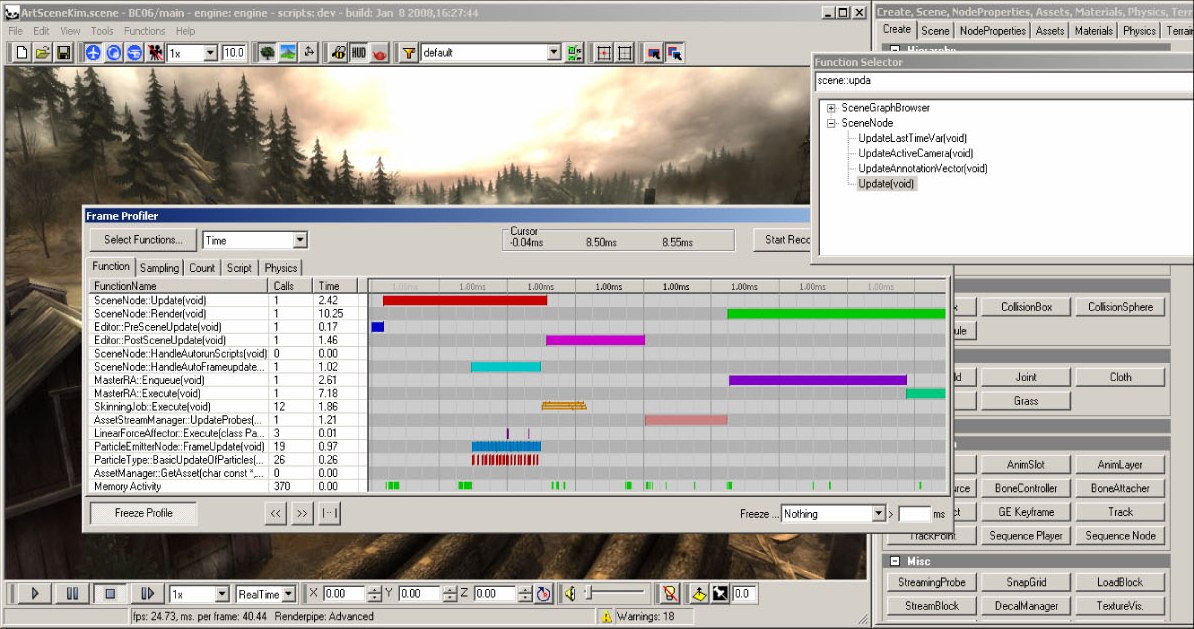The height and width of the screenshot is (629, 1194).
Task: Click the teapot icon in toolbar
Action: [x=378, y=53]
